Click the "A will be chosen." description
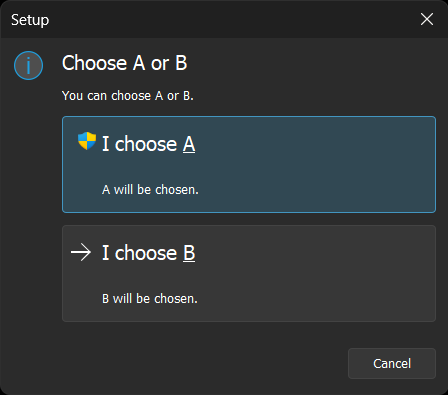 [150, 190]
